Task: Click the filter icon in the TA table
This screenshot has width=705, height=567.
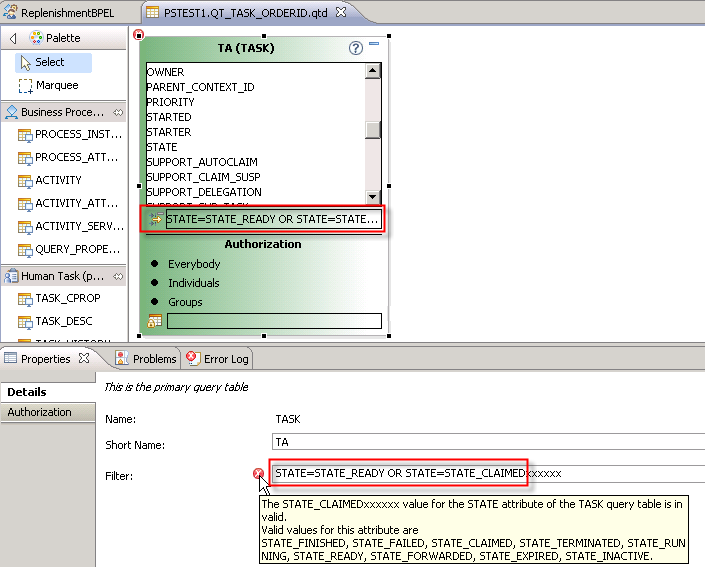Action: [155, 219]
